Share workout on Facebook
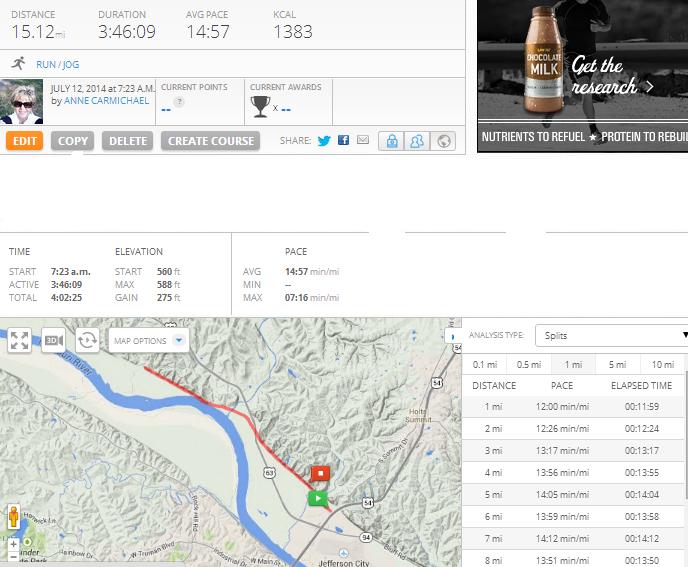This screenshot has width=688, height=567. (x=343, y=141)
